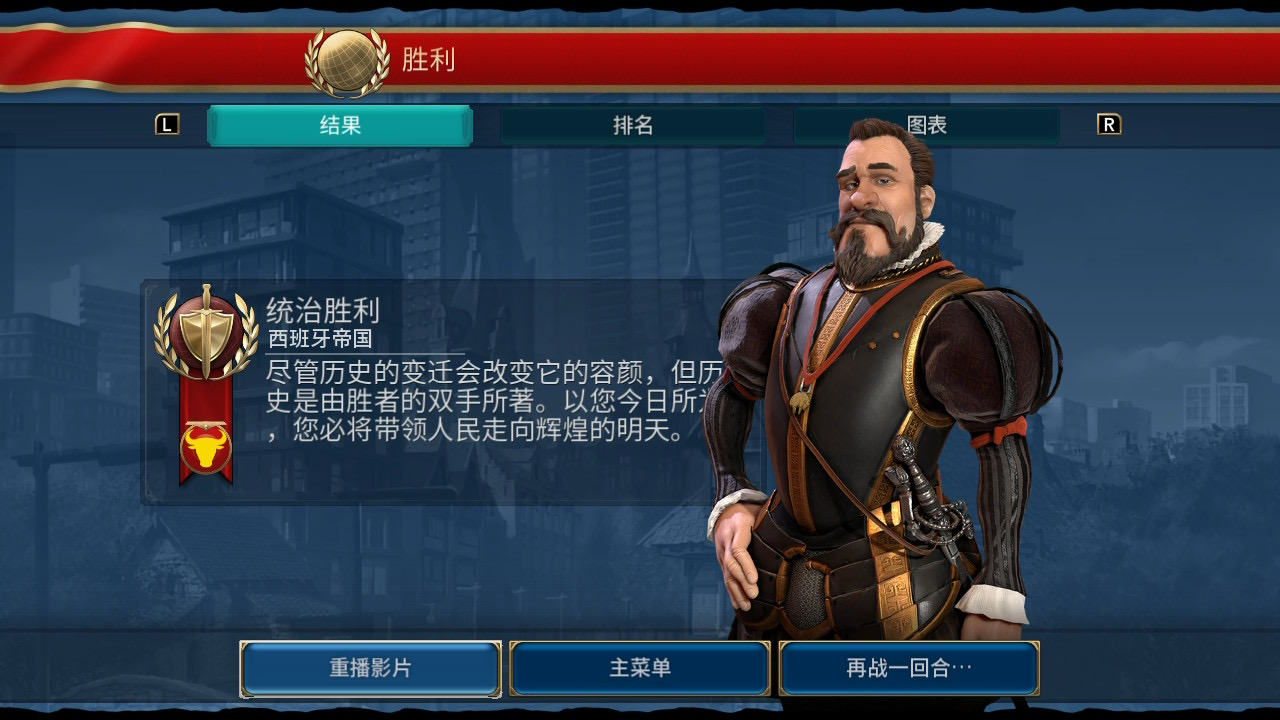1280x720 pixels.
Task: Click the R shoulder button icon
Action: click(x=1109, y=125)
